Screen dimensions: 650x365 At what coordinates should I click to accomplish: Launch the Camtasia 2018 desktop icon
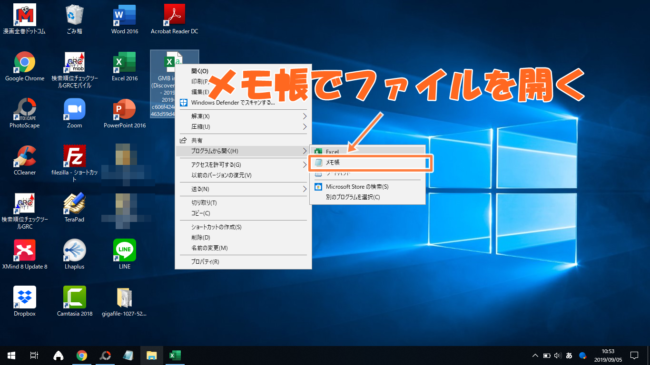click(x=74, y=302)
